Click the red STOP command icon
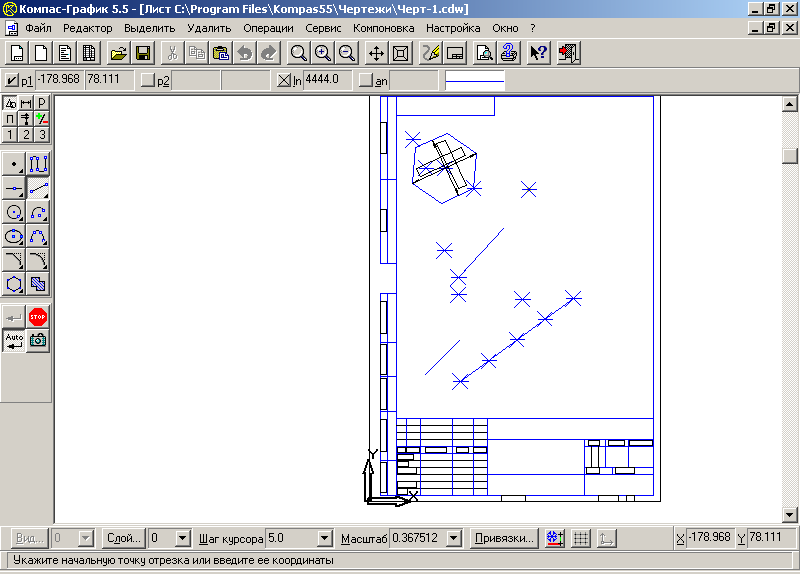The height and width of the screenshot is (574, 800). (38, 317)
